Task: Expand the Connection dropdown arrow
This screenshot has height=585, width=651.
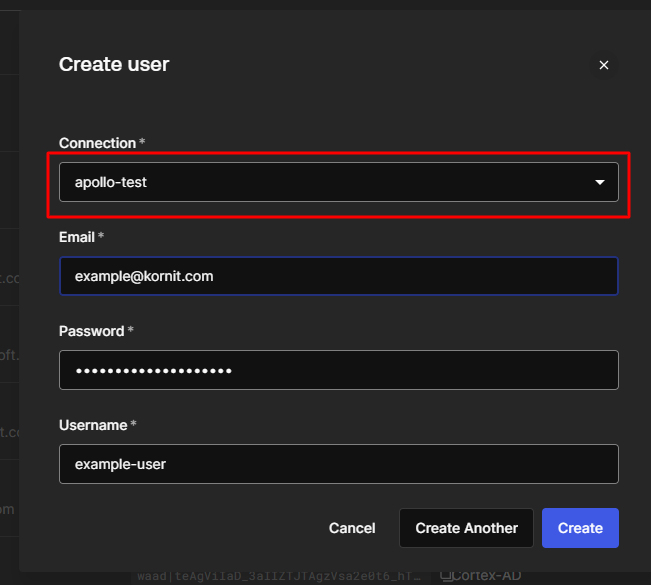Action: pos(600,183)
